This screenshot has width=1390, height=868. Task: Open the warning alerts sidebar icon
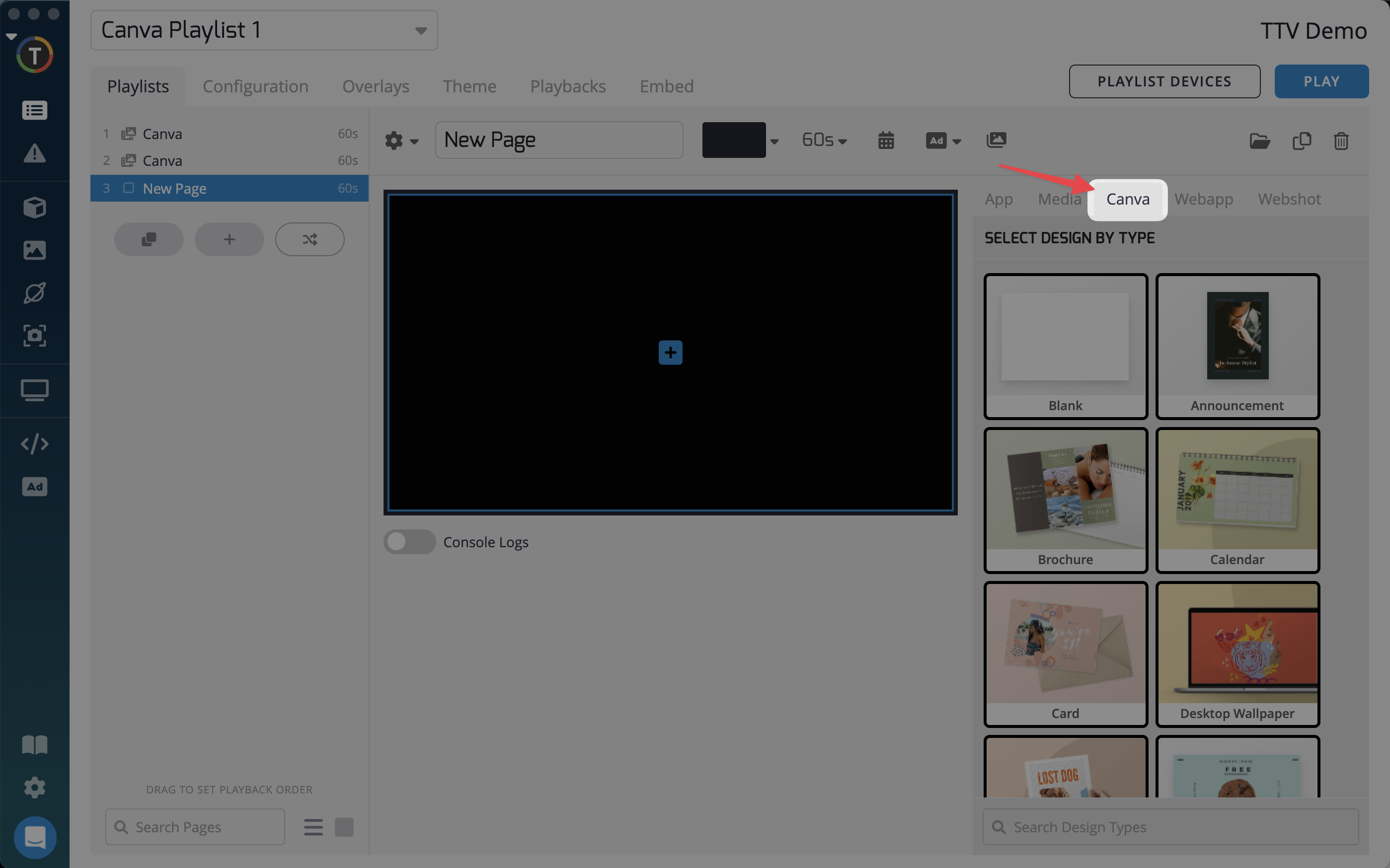34,153
